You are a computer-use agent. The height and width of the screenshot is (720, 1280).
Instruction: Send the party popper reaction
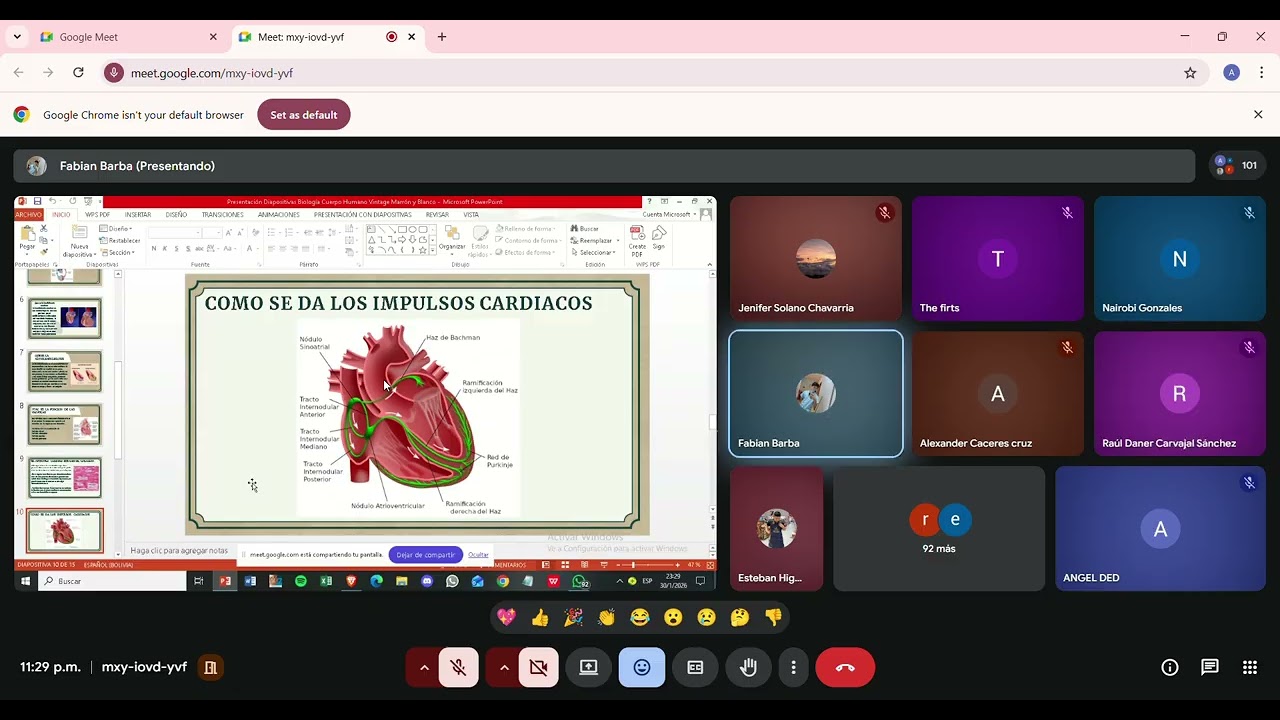tap(573, 618)
